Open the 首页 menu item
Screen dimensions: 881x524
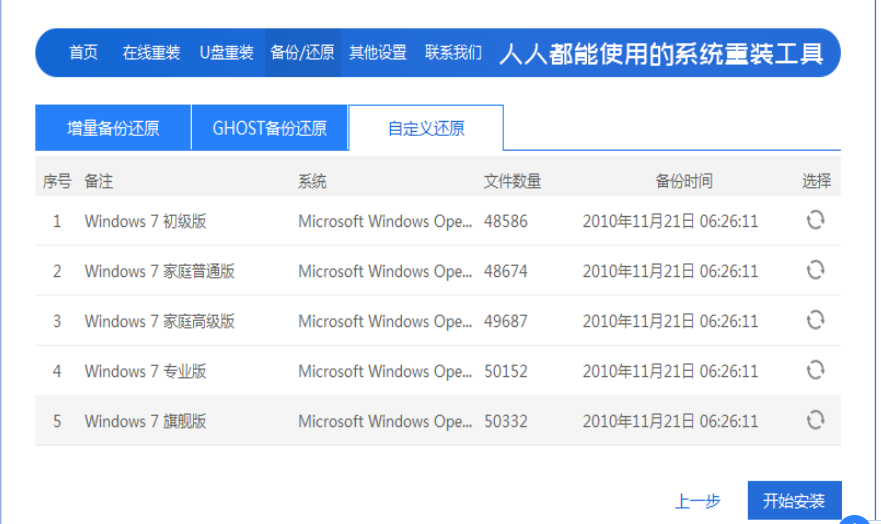pyautogui.click(x=83, y=53)
